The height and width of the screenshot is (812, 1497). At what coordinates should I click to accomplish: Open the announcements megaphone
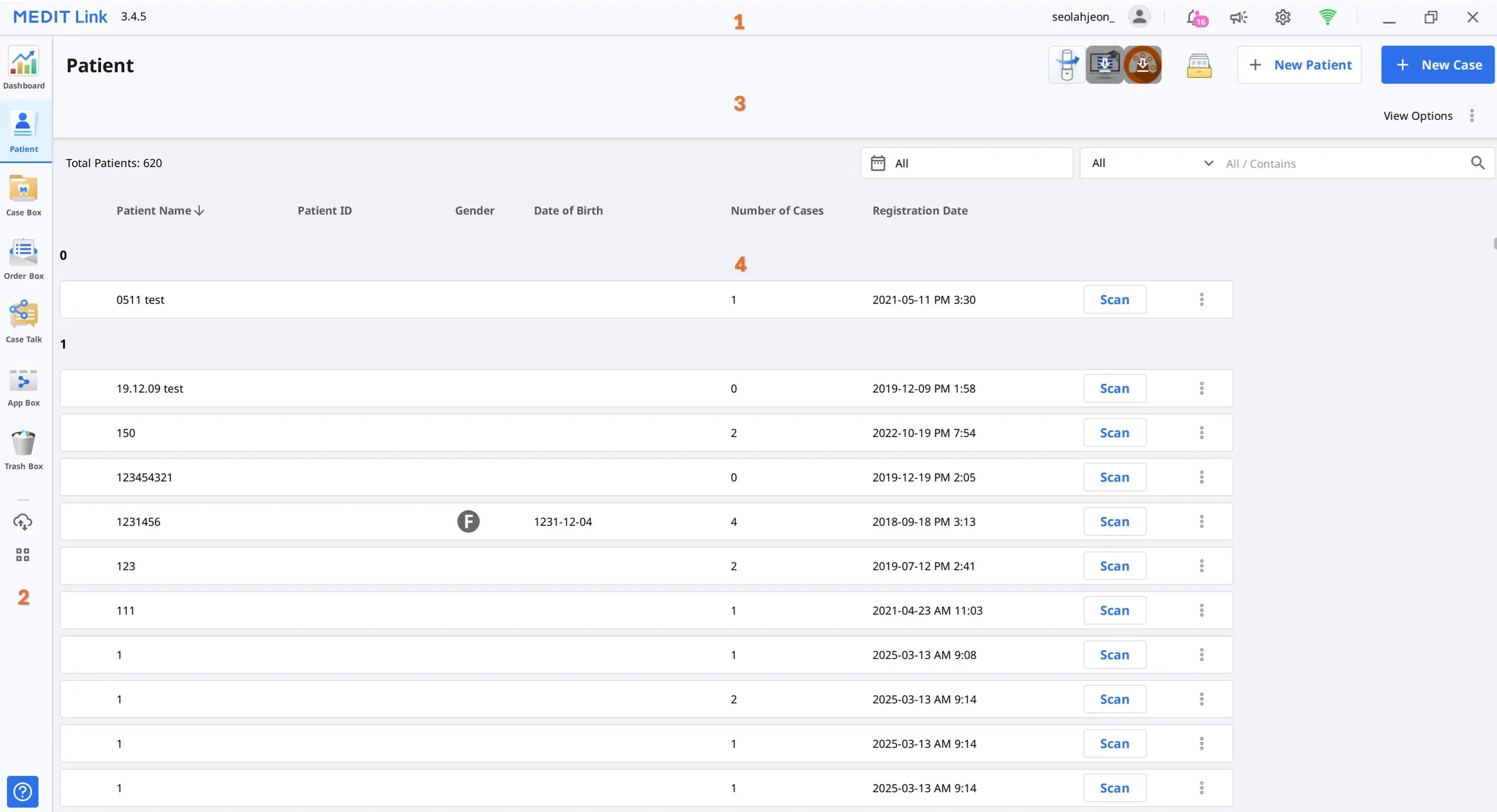click(1238, 16)
